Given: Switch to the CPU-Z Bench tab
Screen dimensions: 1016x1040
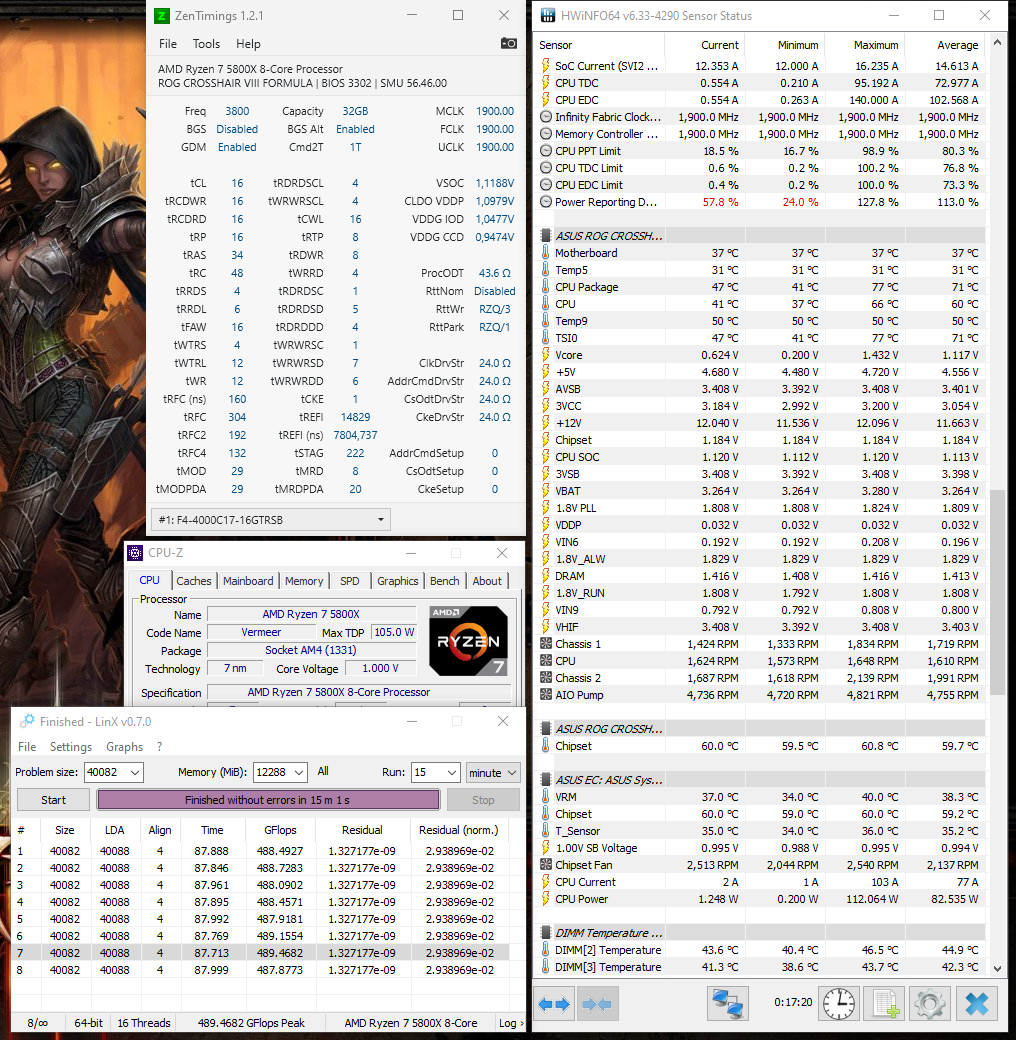Looking at the screenshot, I should (444, 580).
